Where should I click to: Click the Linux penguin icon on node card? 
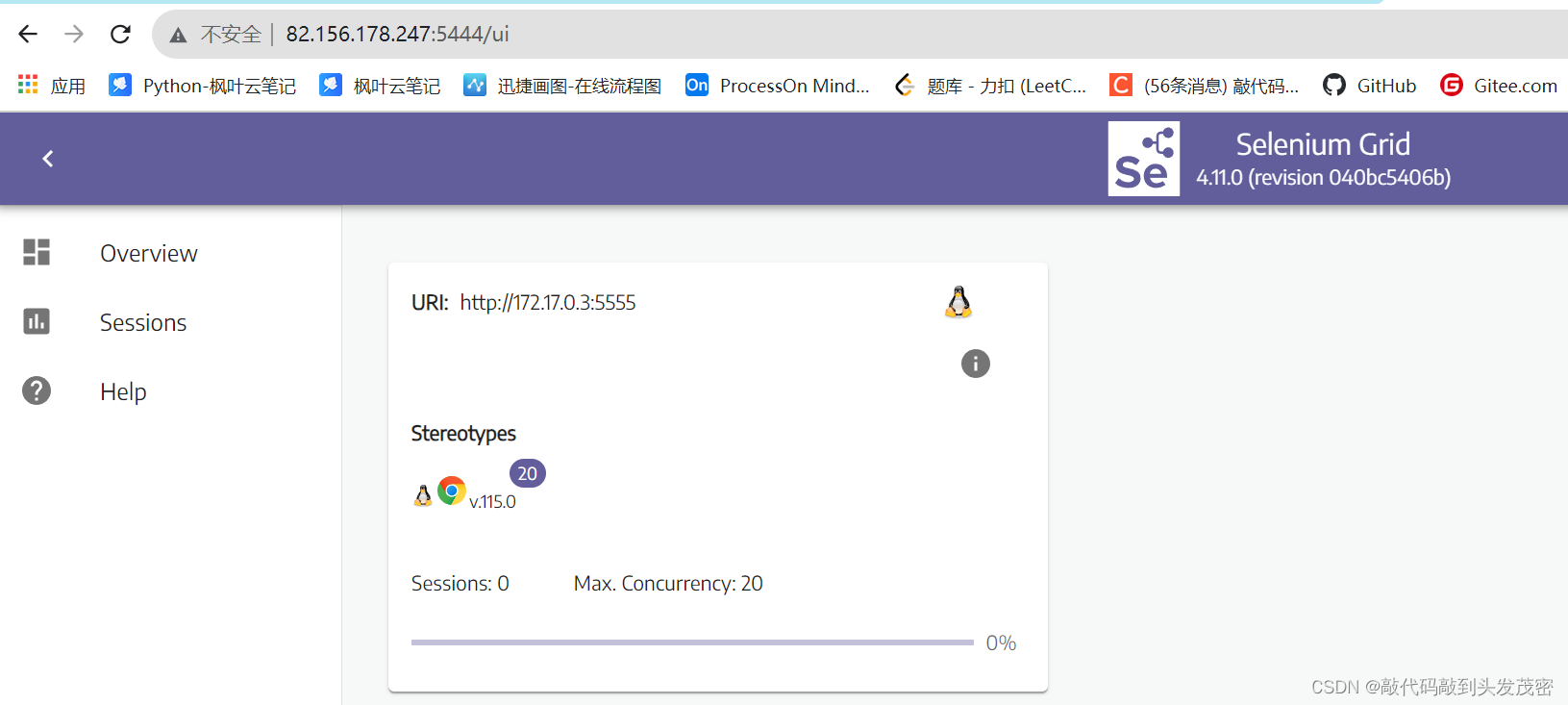(958, 302)
